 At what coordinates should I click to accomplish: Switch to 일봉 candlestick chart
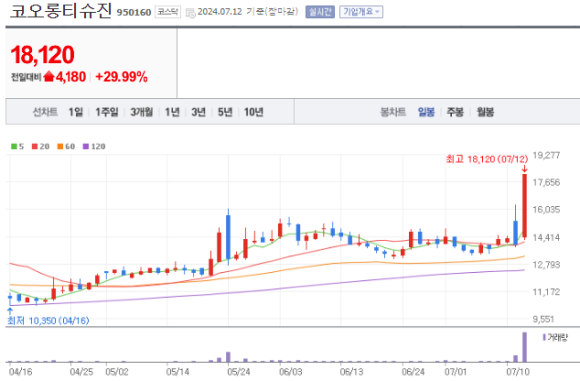click(426, 112)
